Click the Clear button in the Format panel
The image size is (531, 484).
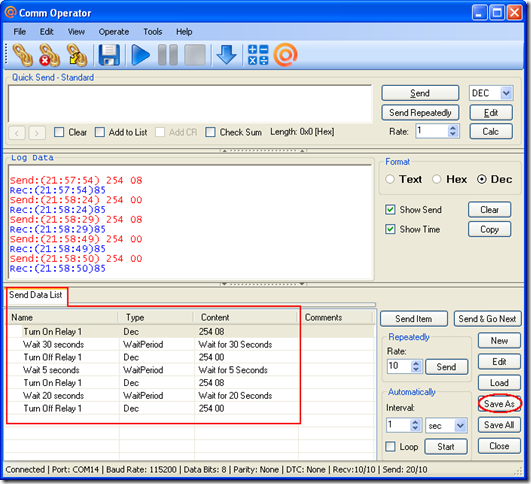489,210
